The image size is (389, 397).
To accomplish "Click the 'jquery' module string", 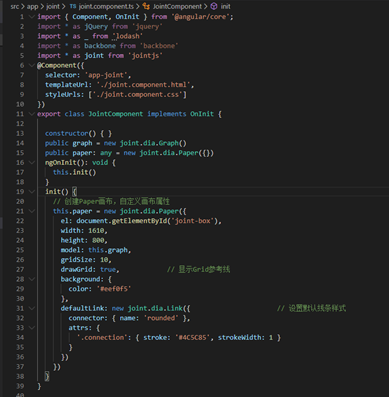I will [x=148, y=26].
